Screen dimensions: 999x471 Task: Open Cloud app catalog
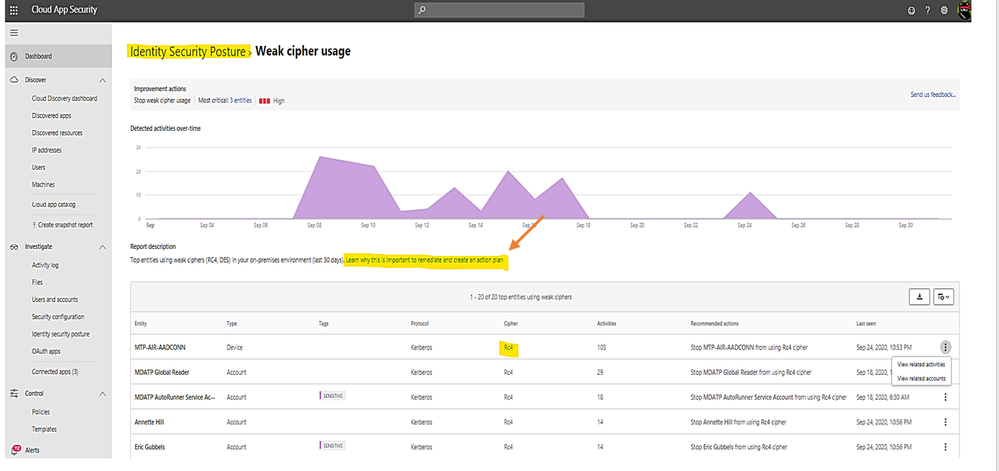tap(54, 205)
